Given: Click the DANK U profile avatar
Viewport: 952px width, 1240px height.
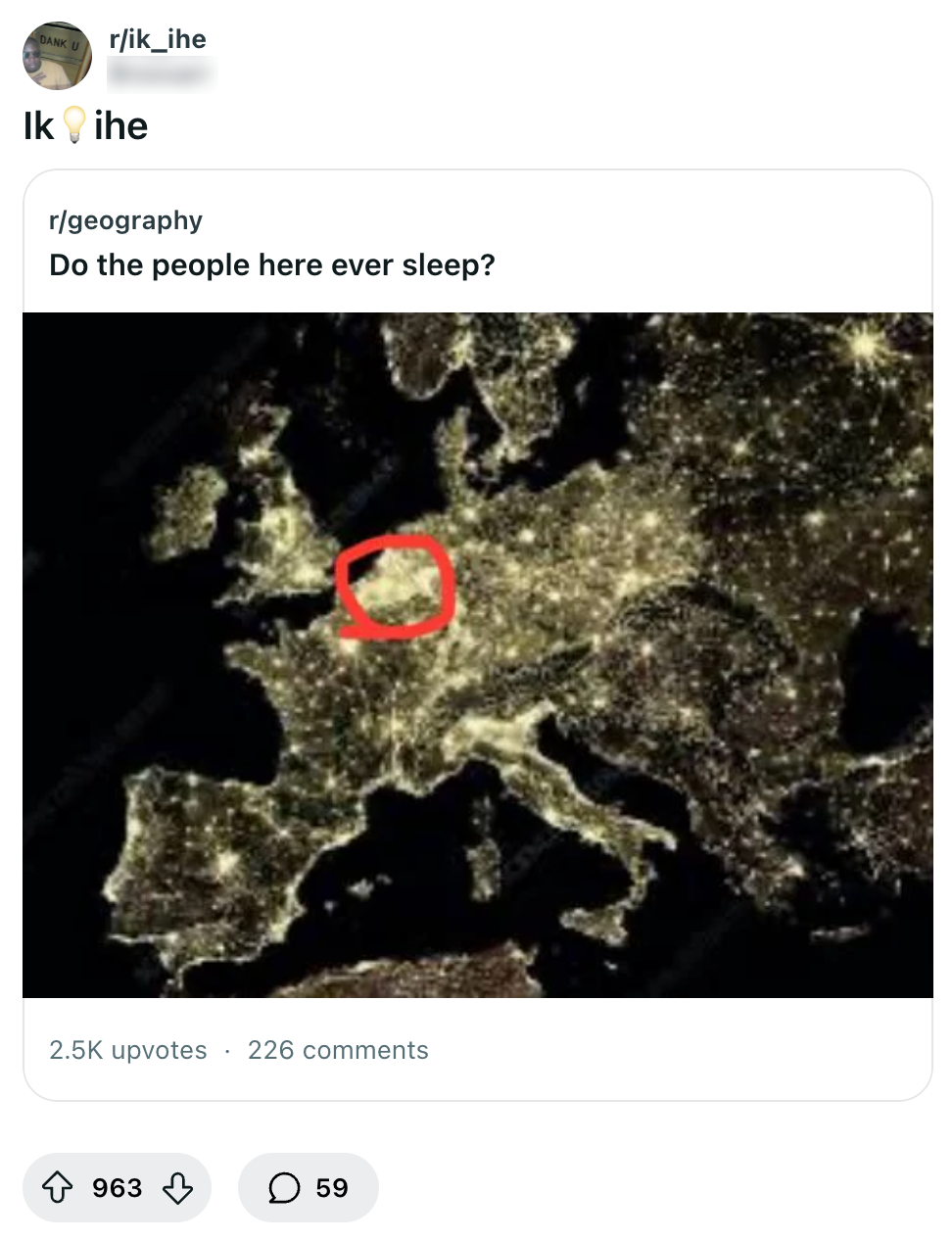Looking at the screenshot, I should click(x=57, y=56).
